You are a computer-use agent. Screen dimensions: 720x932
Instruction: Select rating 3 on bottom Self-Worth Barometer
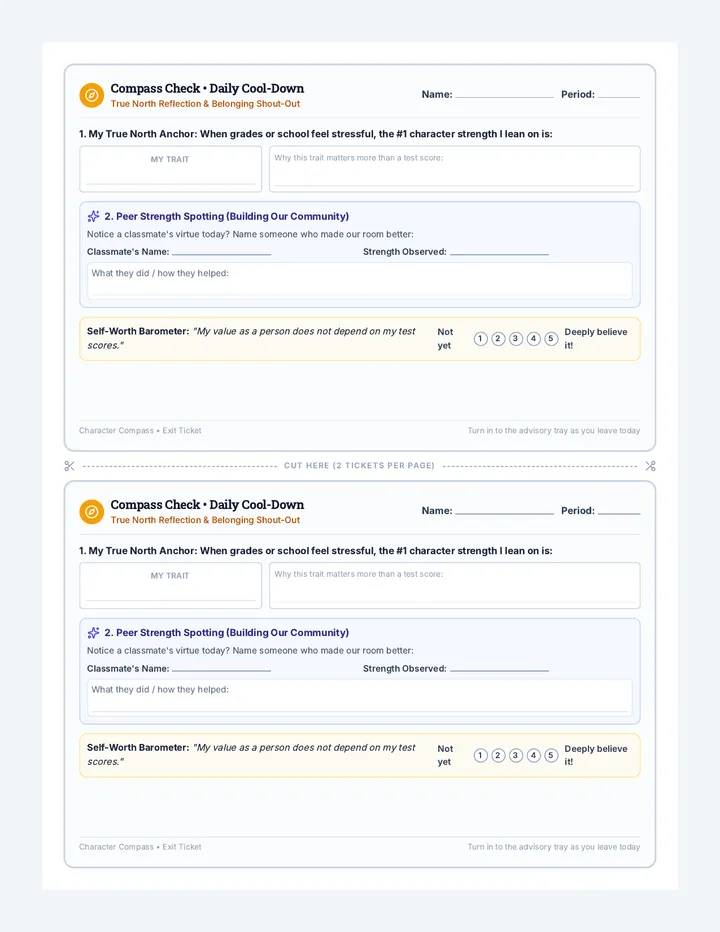click(515, 755)
